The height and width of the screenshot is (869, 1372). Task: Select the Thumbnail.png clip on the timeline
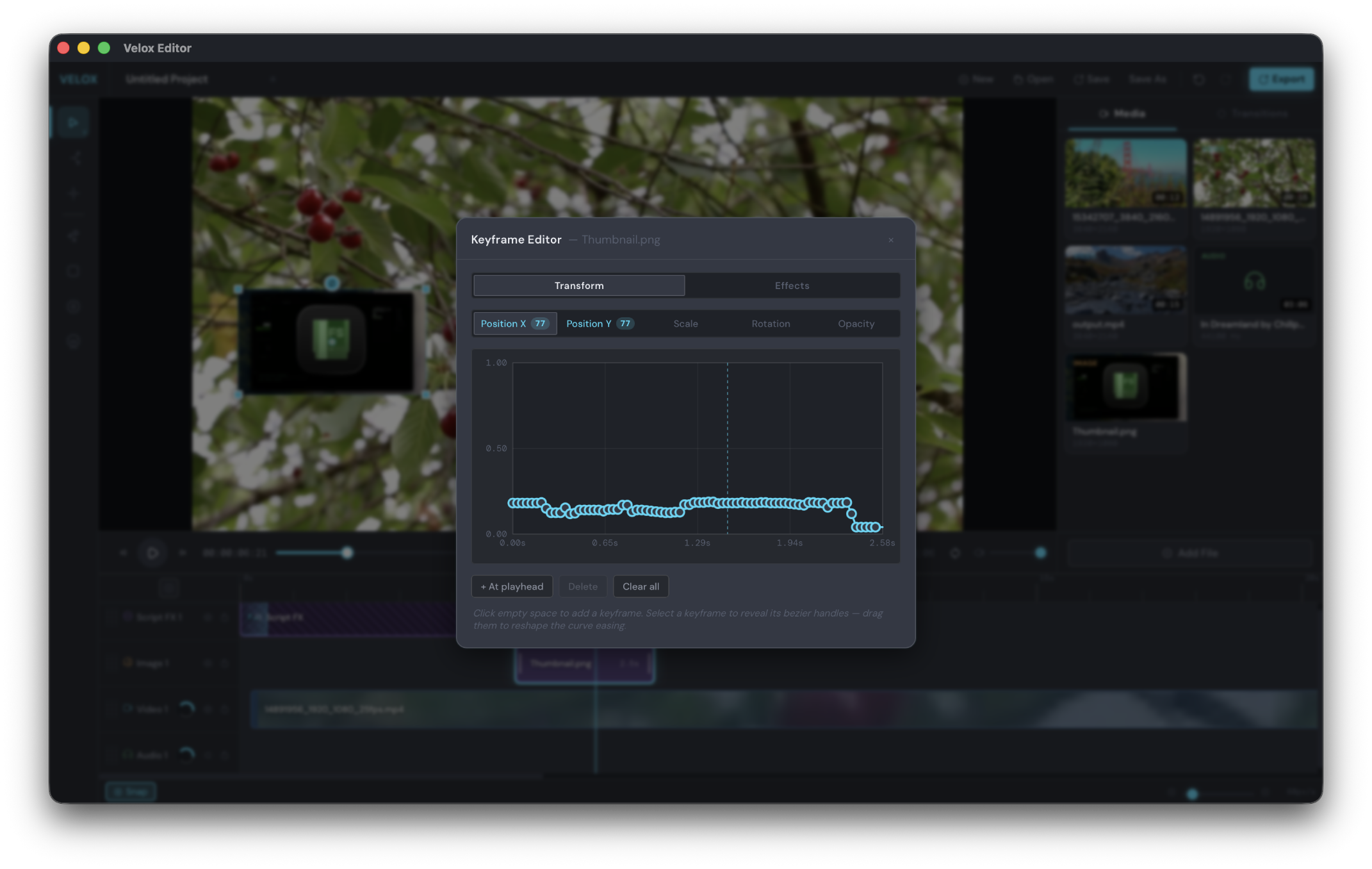pyautogui.click(x=584, y=665)
